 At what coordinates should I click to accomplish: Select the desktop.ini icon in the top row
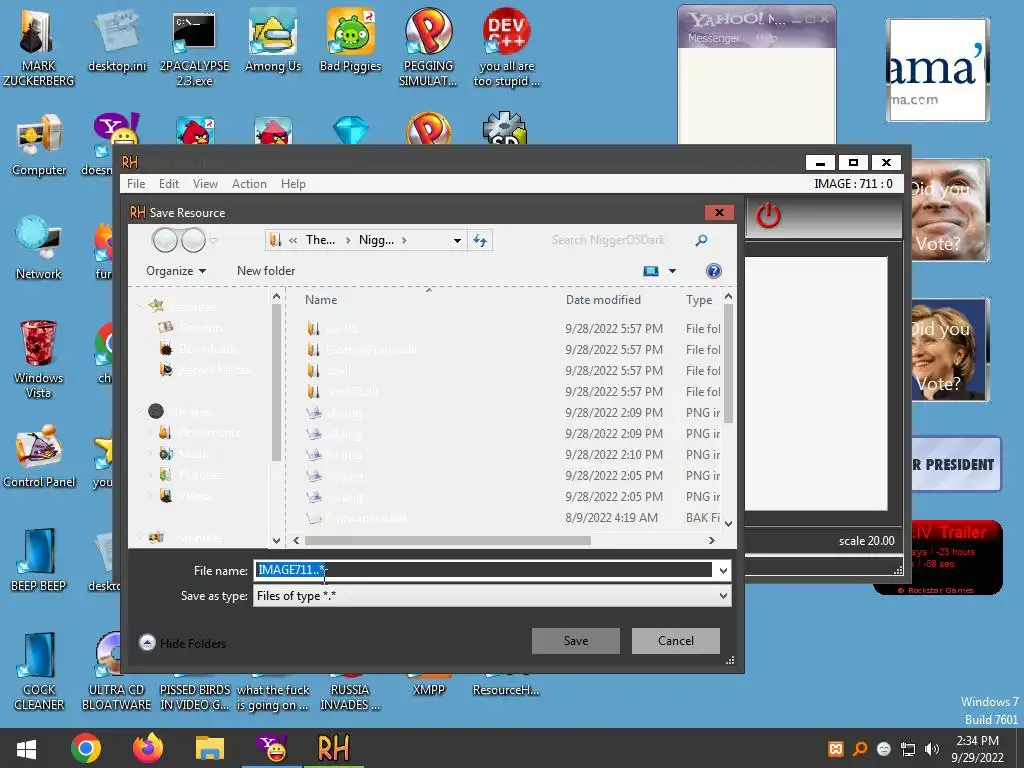click(117, 42)
